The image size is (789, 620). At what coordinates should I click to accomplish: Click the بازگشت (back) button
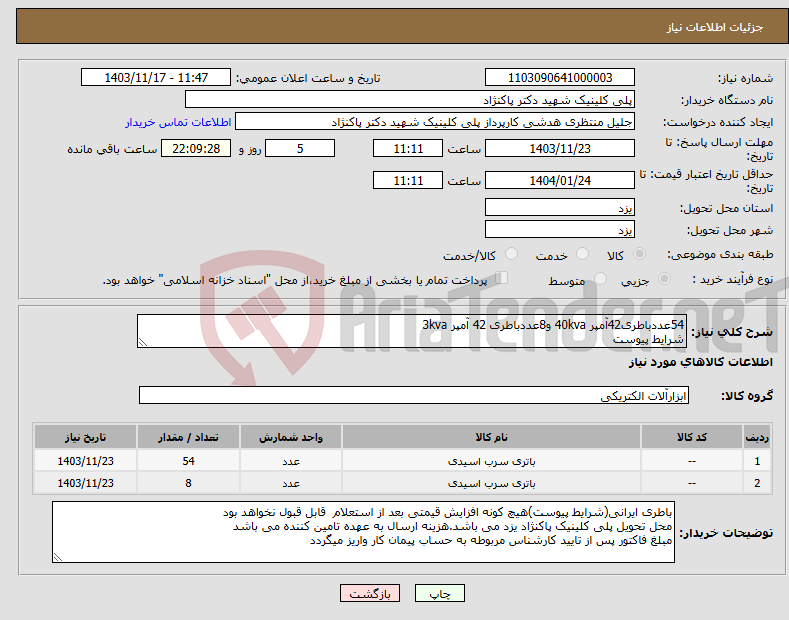coord(370,593)
